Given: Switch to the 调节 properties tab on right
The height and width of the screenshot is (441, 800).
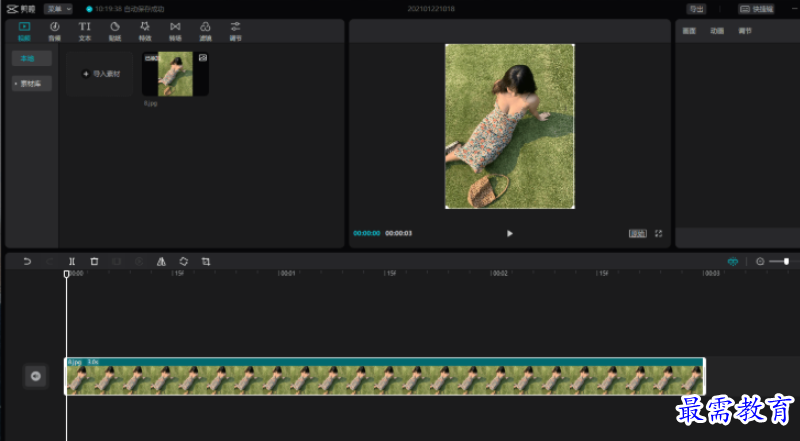Looking at the screenshot, I should (x=745, y=31).
